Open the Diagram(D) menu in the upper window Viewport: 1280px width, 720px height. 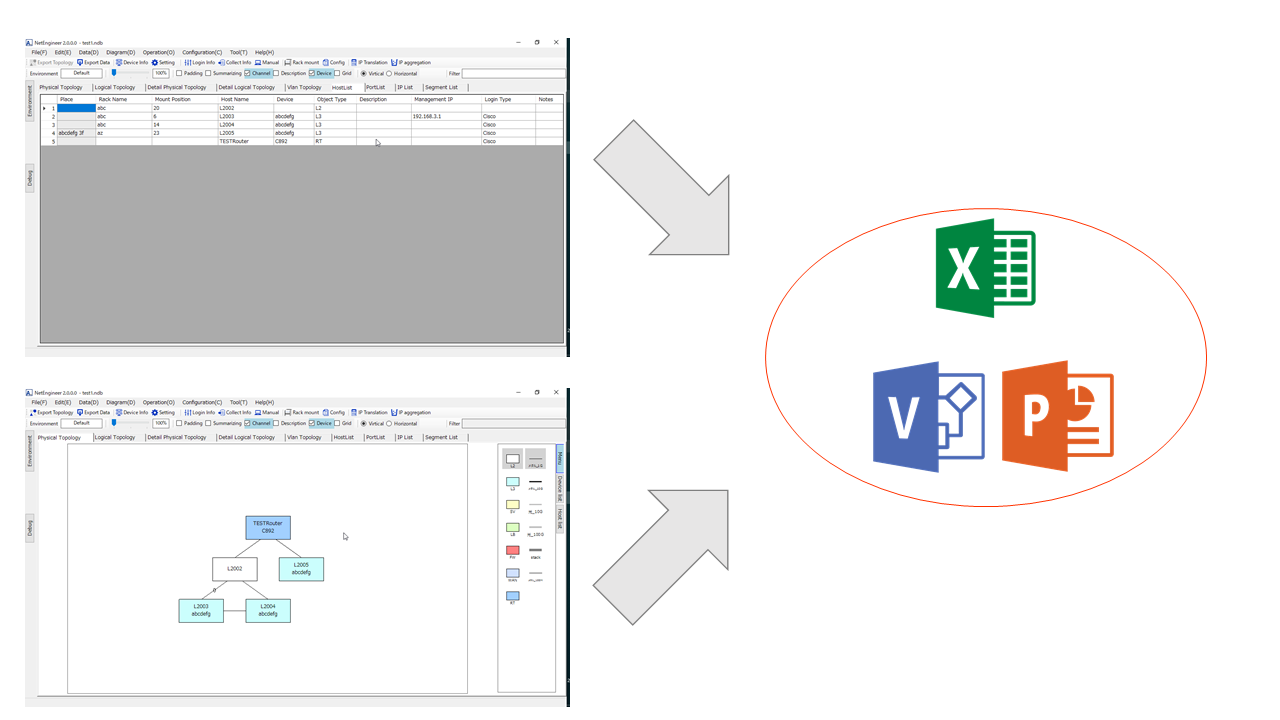(x=120, y=52)
